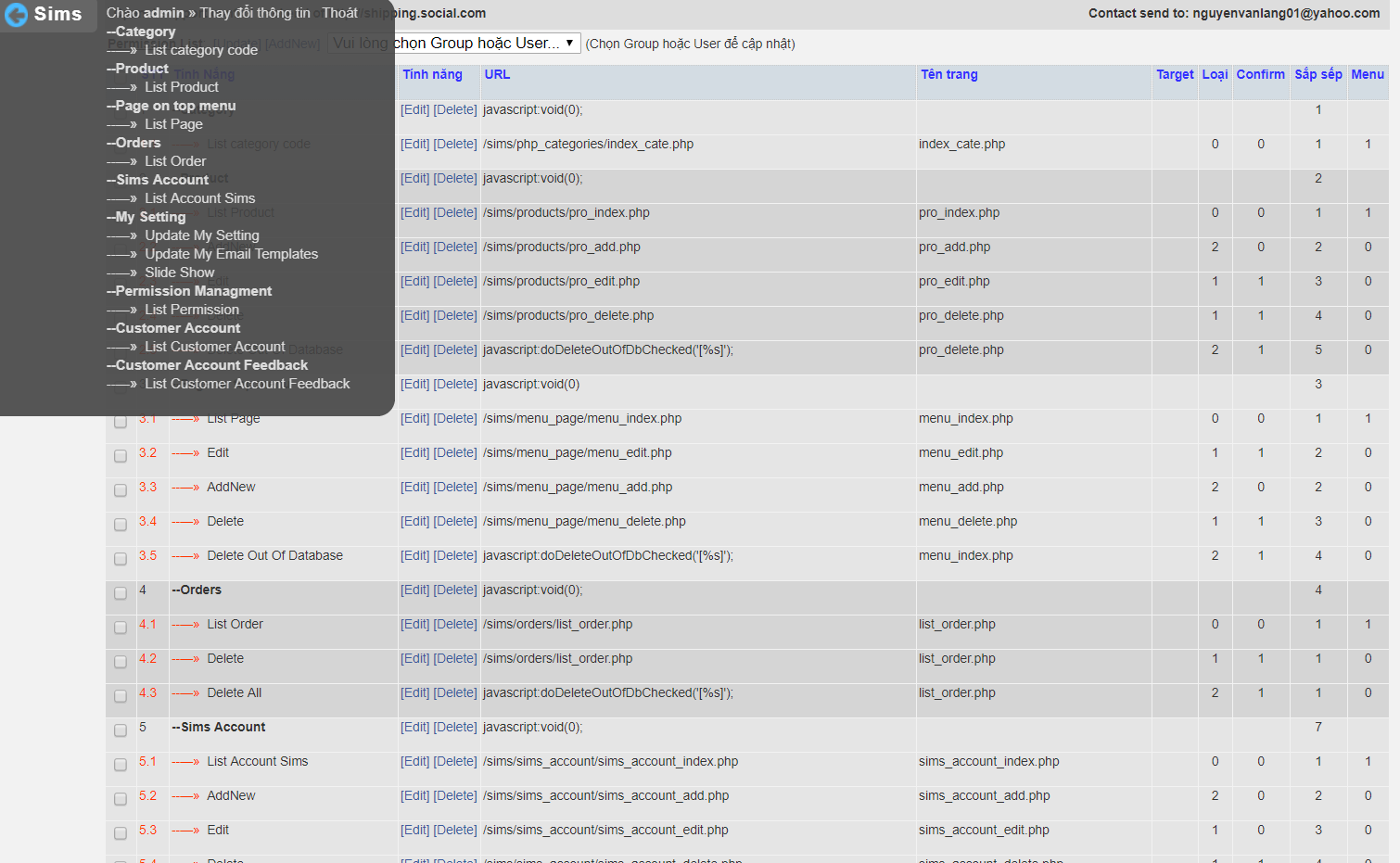The width and height of the screenshot is (1400, 863).
Task: Click the menu_delete.php page name cell
Action: (968, 521)
